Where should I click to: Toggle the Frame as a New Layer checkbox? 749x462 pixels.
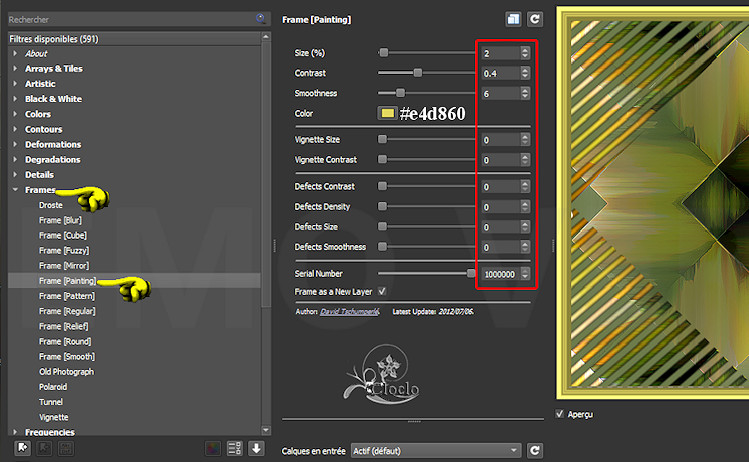coord(381,291)
